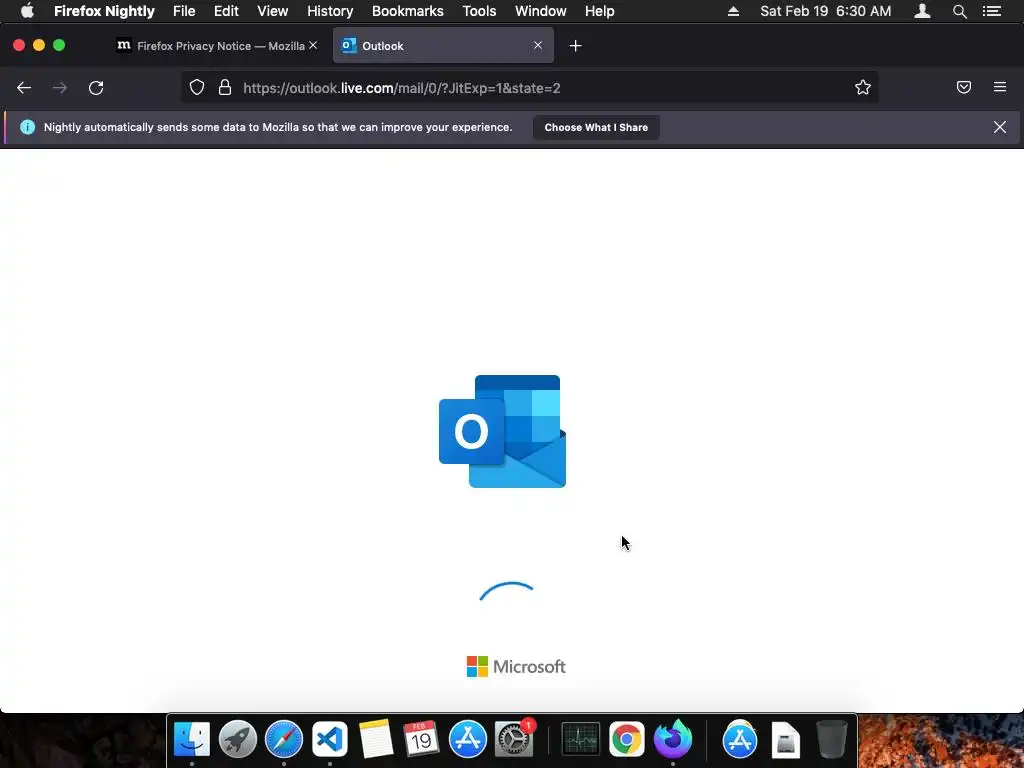Open Finder from the Dock

(x=192, y=739)
